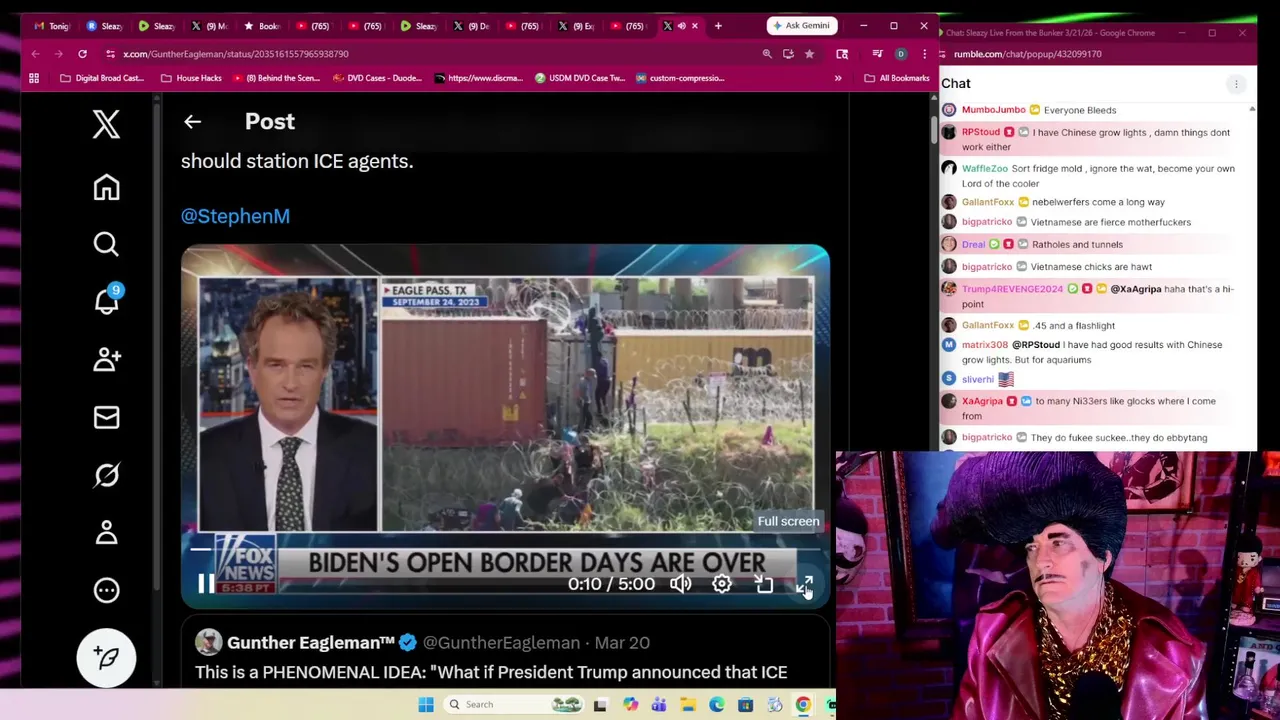Open Messages envelope icon
Viewport: 1280px width, 720px height.
106,417
